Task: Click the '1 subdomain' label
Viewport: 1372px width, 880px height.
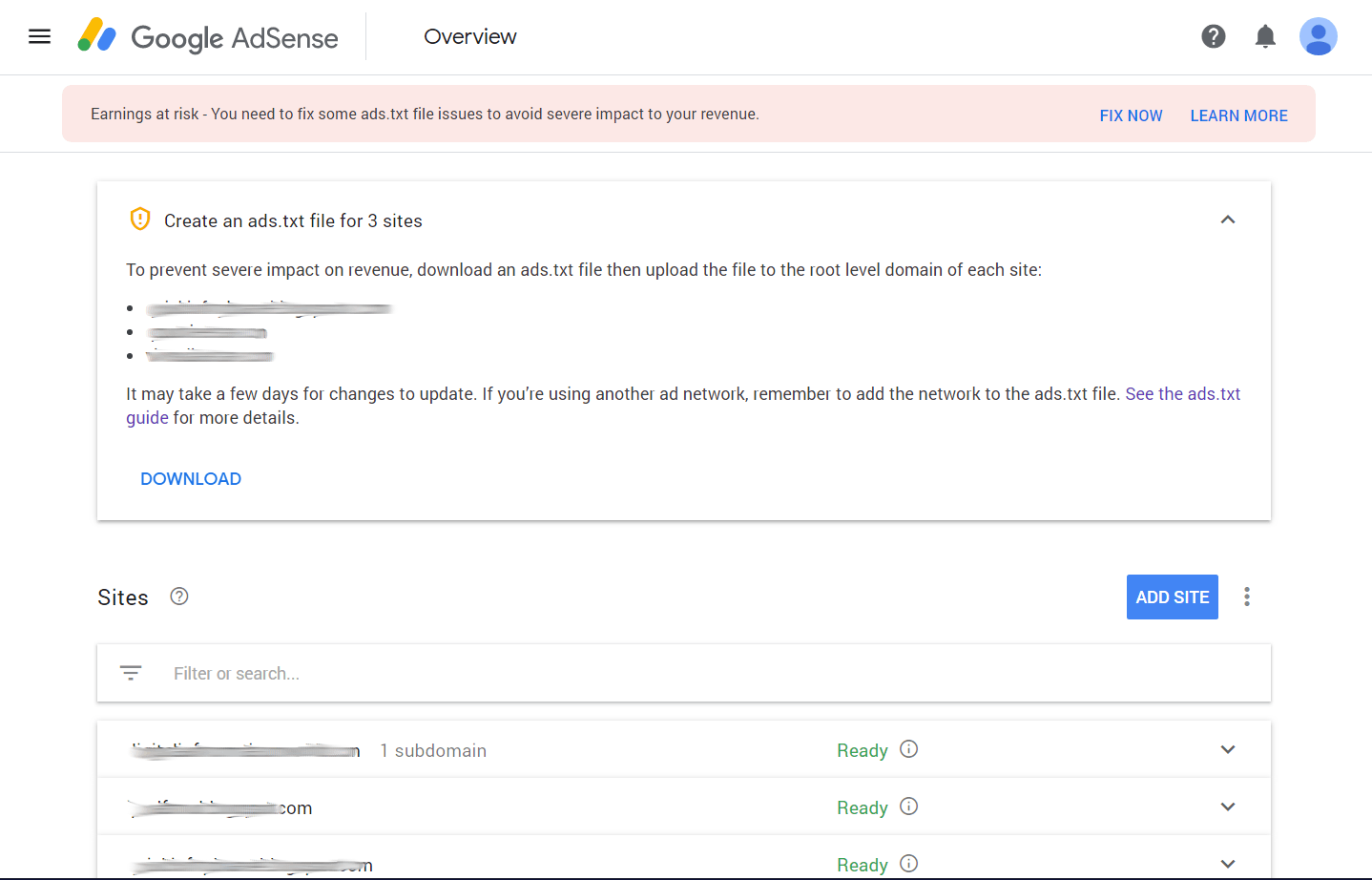Action: click(433, 751)
